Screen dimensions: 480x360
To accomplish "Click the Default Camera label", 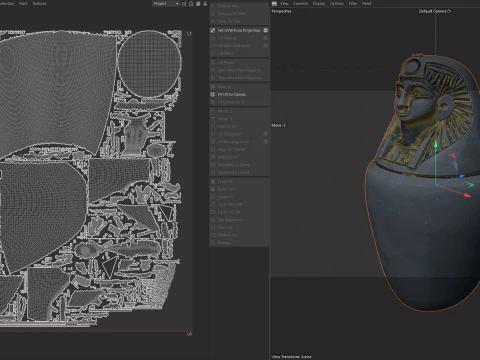I will (x=432, y=11).
